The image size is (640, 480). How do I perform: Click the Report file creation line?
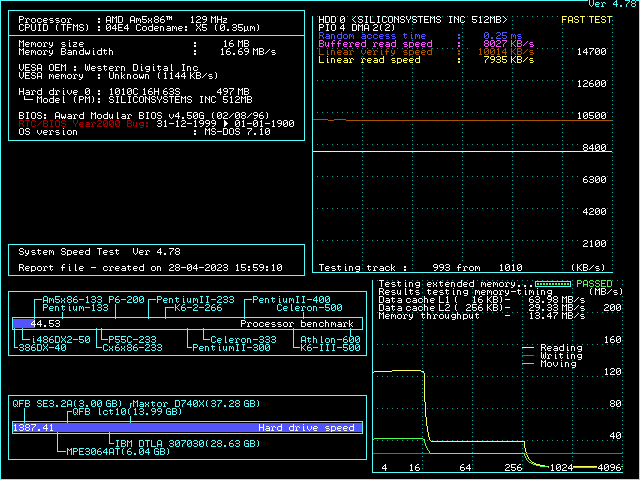coord(150,268)
